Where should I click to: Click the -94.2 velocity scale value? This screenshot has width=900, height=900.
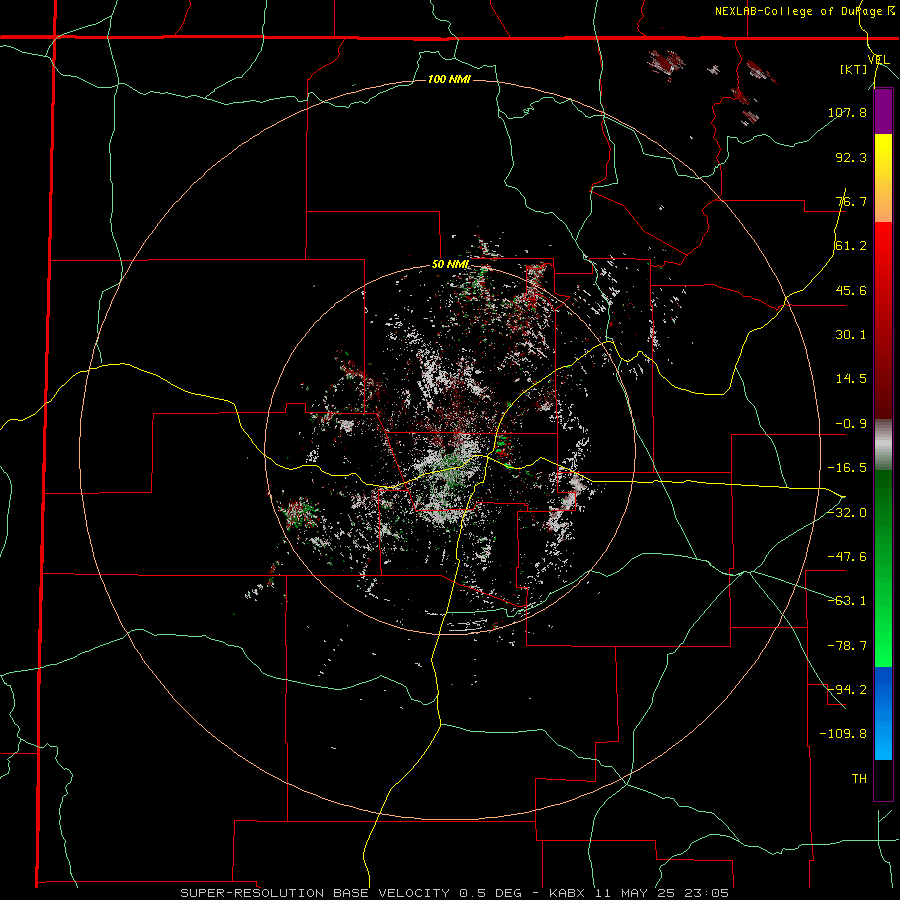click(x=847, y=689)
